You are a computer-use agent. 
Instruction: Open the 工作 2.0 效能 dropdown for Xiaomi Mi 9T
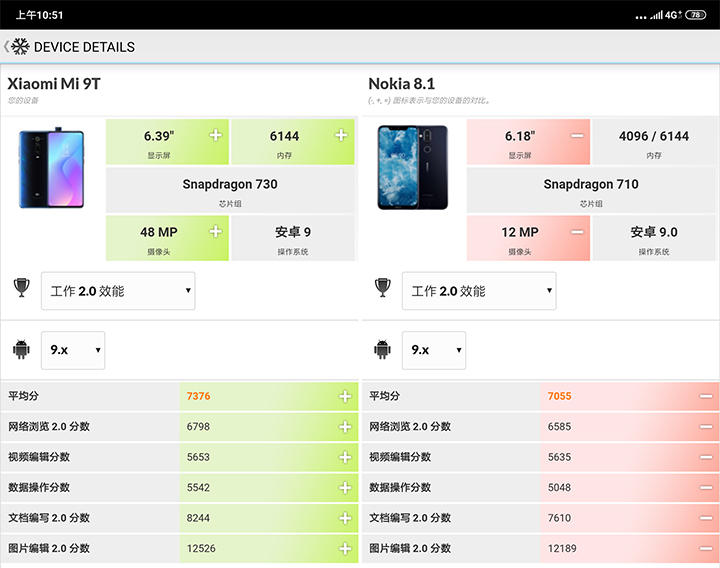pos(118,291)
